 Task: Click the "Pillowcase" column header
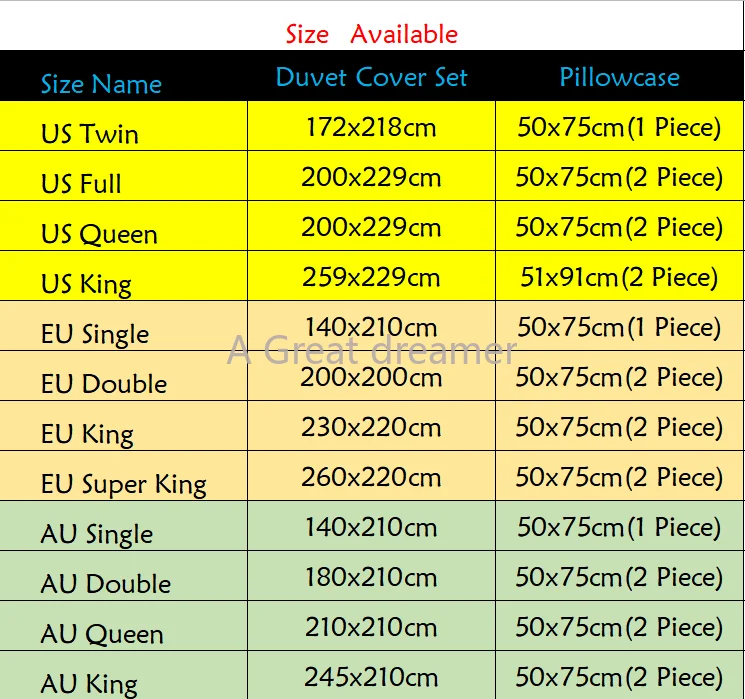(619, 78)
